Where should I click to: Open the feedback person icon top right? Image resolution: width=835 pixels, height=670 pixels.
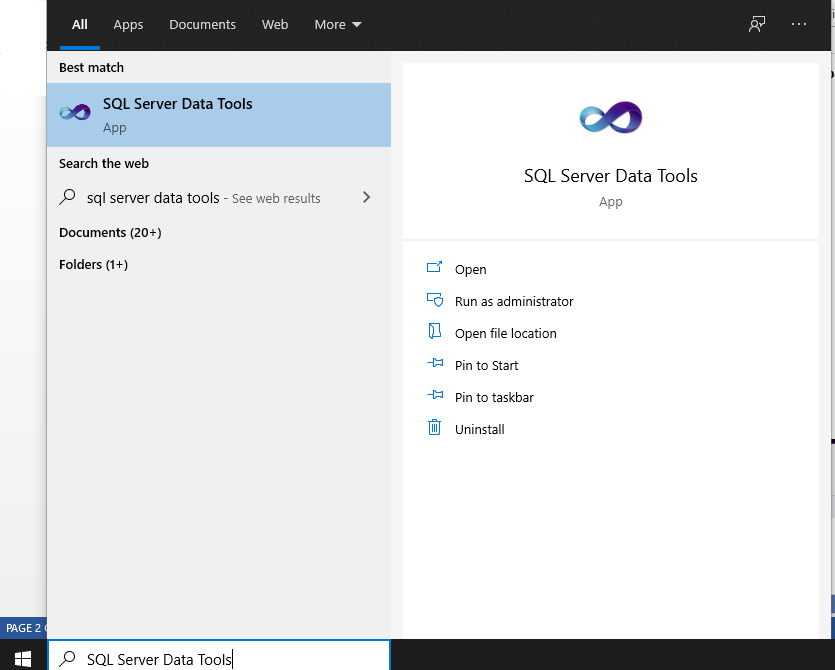pyautogui.click(x=757, y=23)
